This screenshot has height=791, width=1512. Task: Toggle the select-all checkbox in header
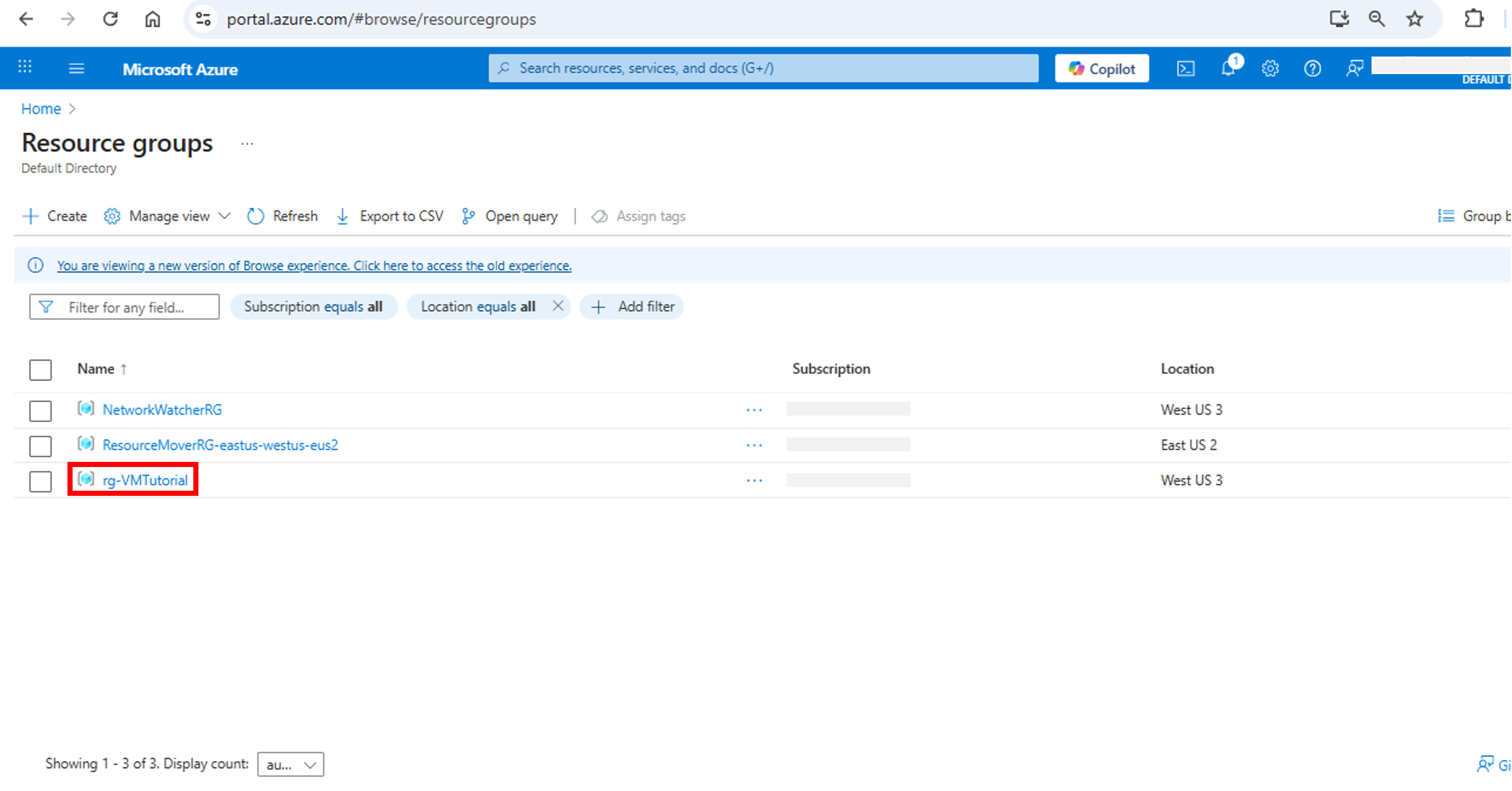tap(40, 369)
